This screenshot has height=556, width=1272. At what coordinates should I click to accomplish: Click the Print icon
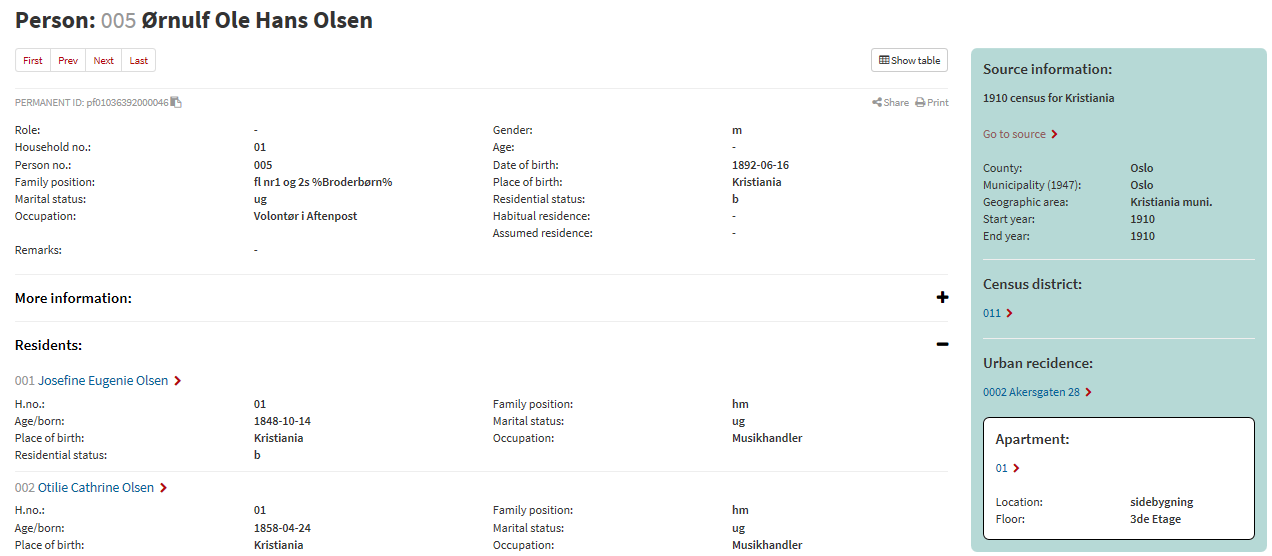(920, 102)
